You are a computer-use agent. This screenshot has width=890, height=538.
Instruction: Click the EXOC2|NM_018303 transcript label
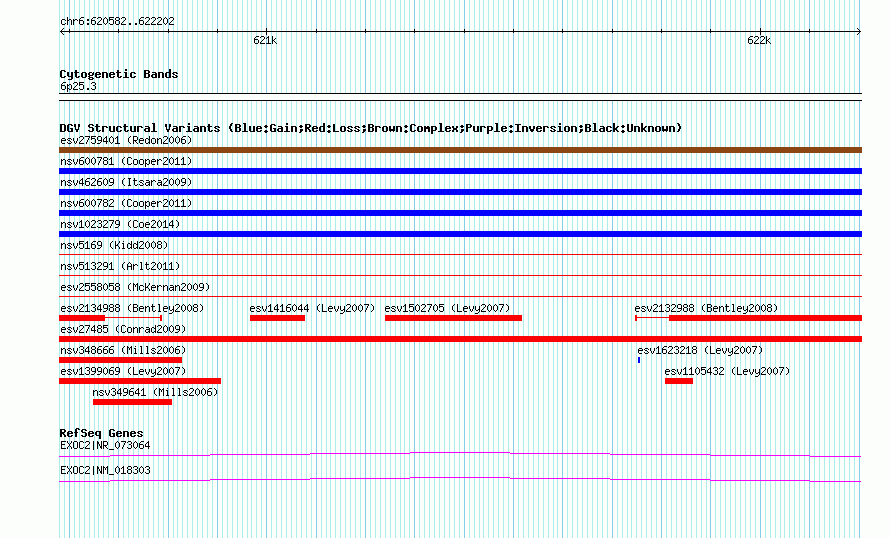click(x=105, y=470)
